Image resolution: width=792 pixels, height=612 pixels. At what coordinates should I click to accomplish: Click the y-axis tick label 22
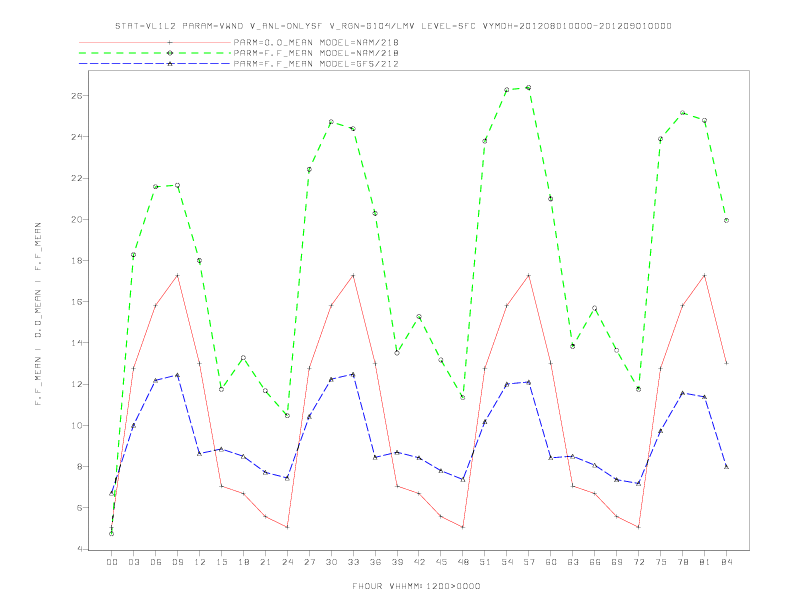coord(77,178)
